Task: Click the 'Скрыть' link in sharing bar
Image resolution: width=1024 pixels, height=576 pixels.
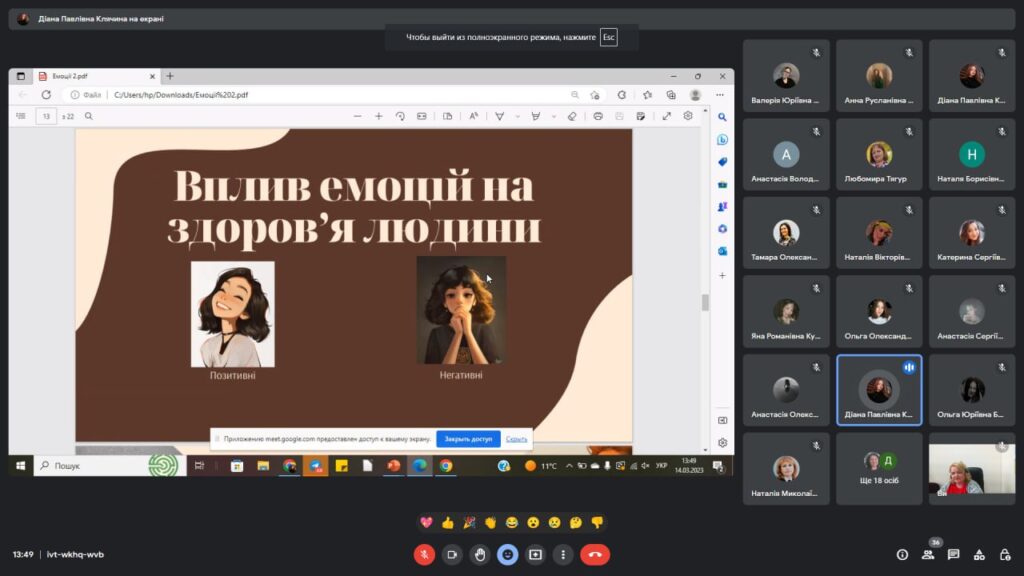Action: tap(516, 439)
